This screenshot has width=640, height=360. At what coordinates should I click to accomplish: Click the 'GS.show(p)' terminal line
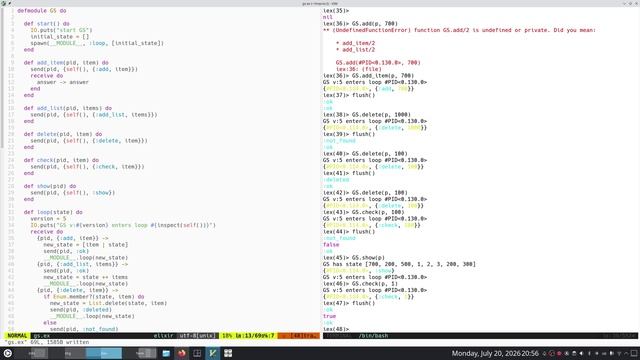coord(354,258)
